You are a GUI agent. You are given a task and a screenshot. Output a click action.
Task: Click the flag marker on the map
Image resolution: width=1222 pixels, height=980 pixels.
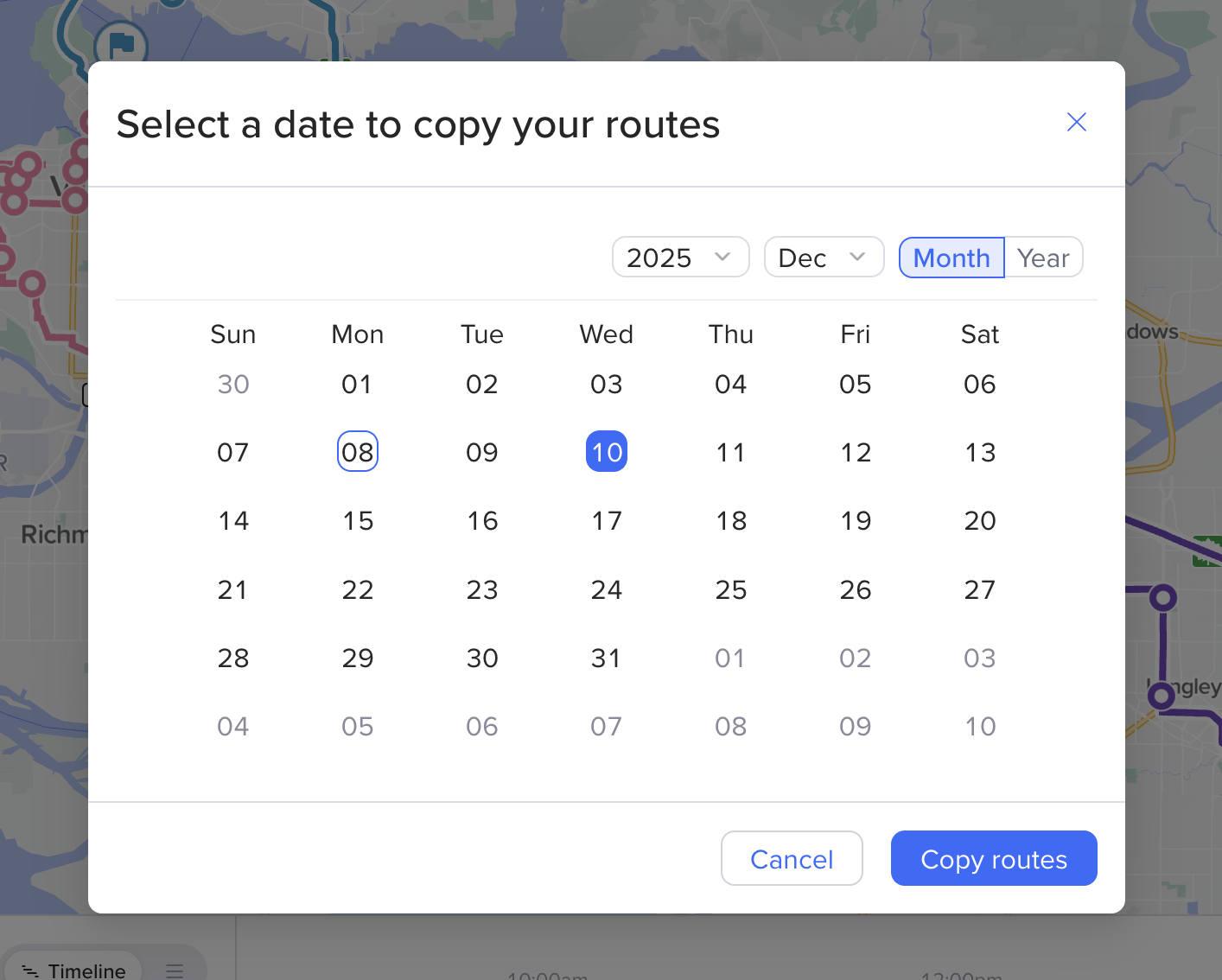point(121,43)
